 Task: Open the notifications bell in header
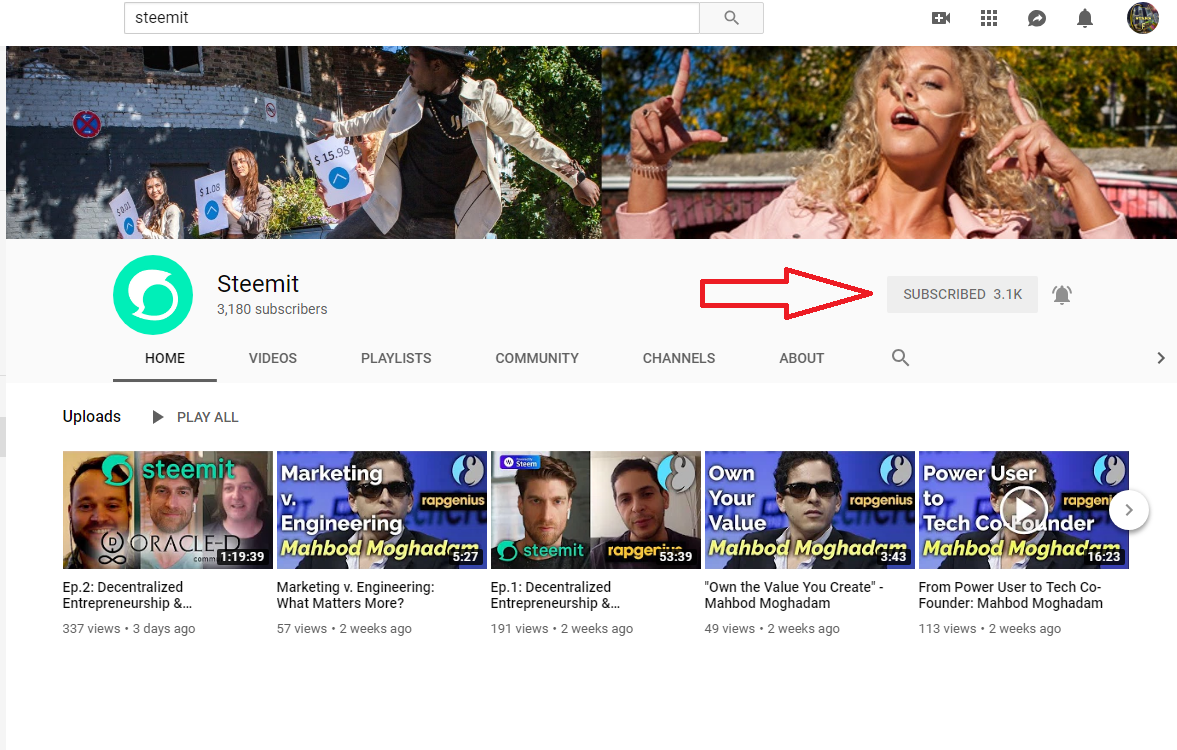click(1085, 18)
